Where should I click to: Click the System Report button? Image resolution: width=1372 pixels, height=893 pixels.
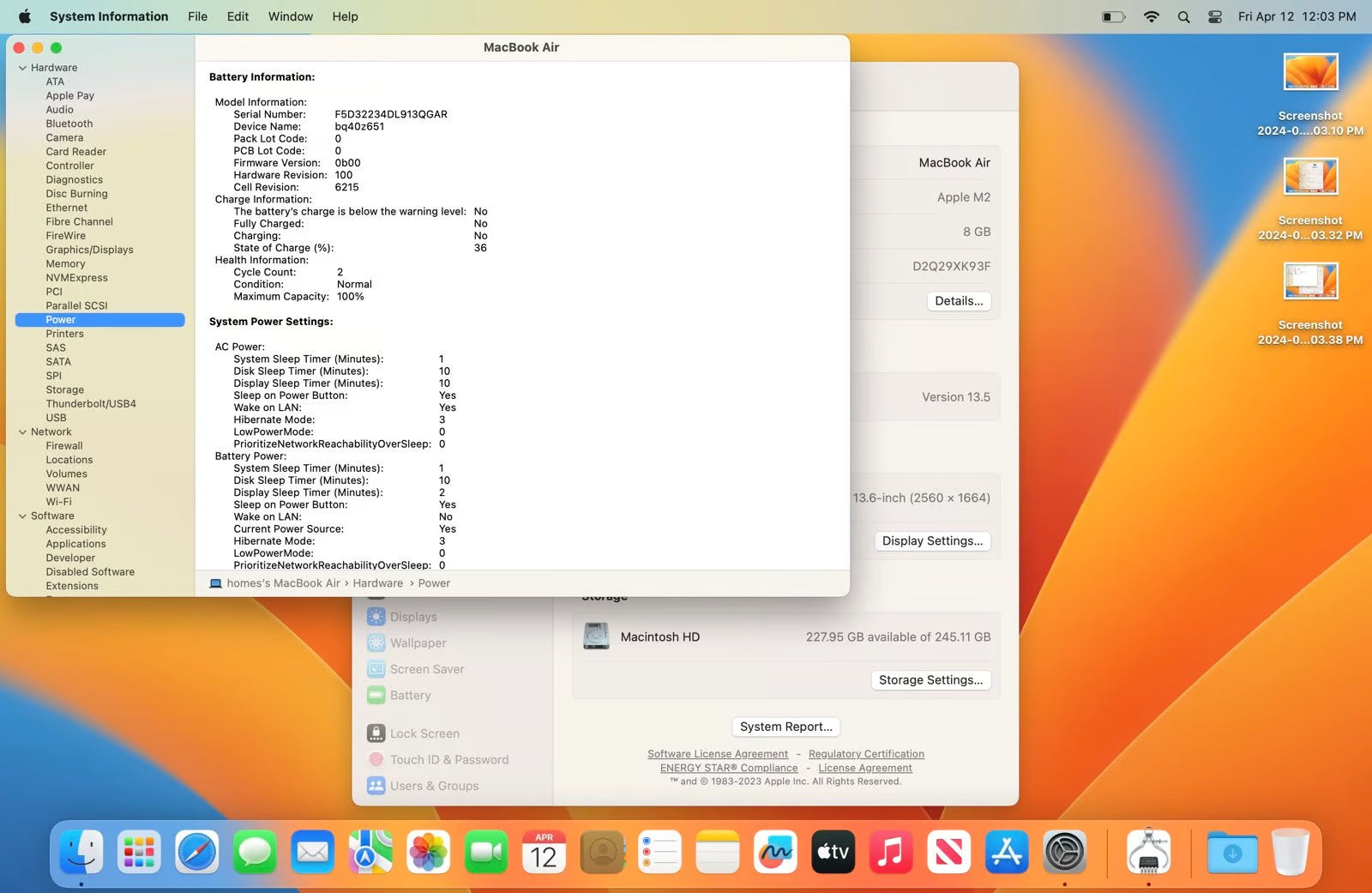pos(785,727)
